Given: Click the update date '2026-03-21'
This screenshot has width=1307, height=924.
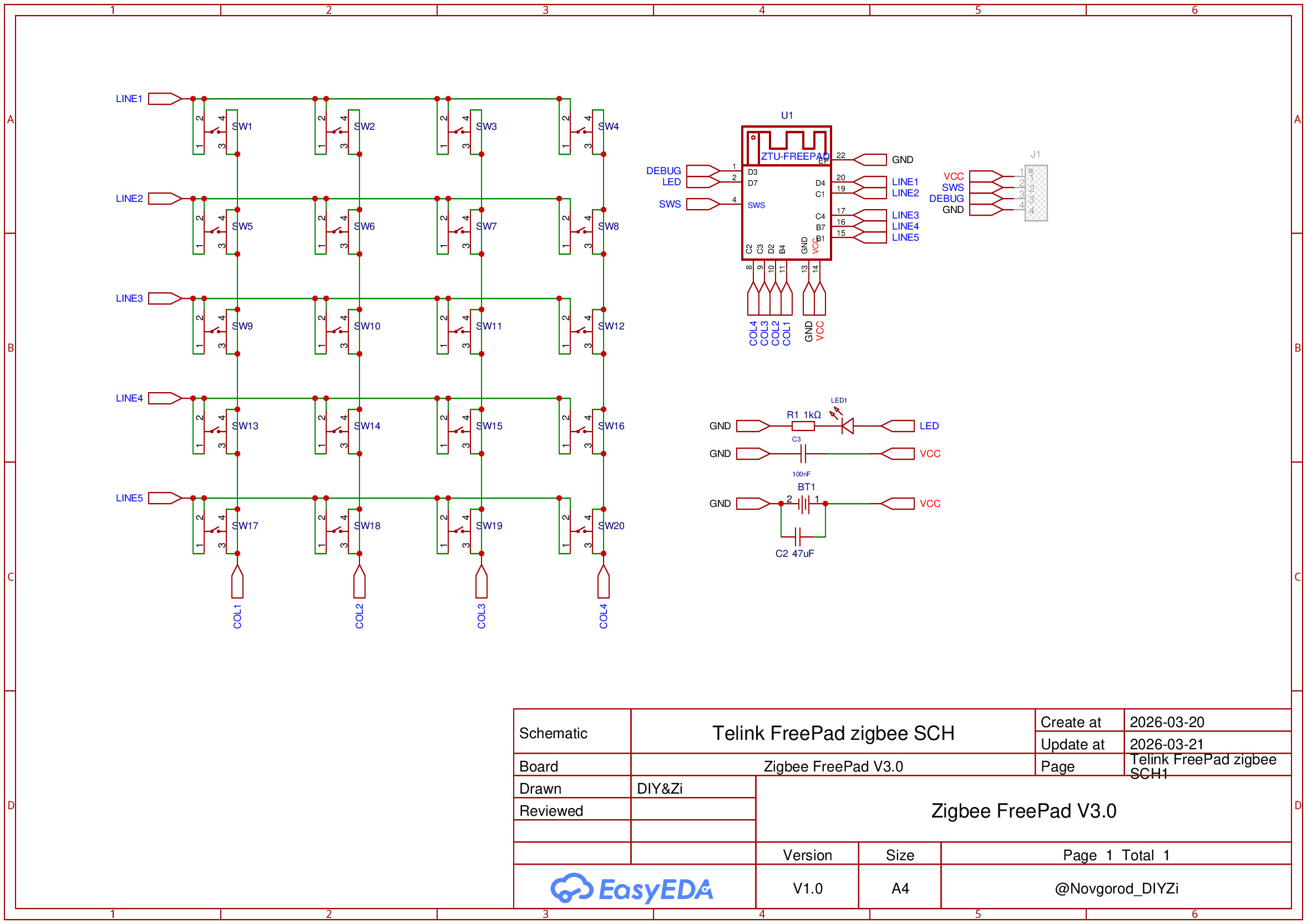Looking at the screenshot, I should tap(1167, 744).
